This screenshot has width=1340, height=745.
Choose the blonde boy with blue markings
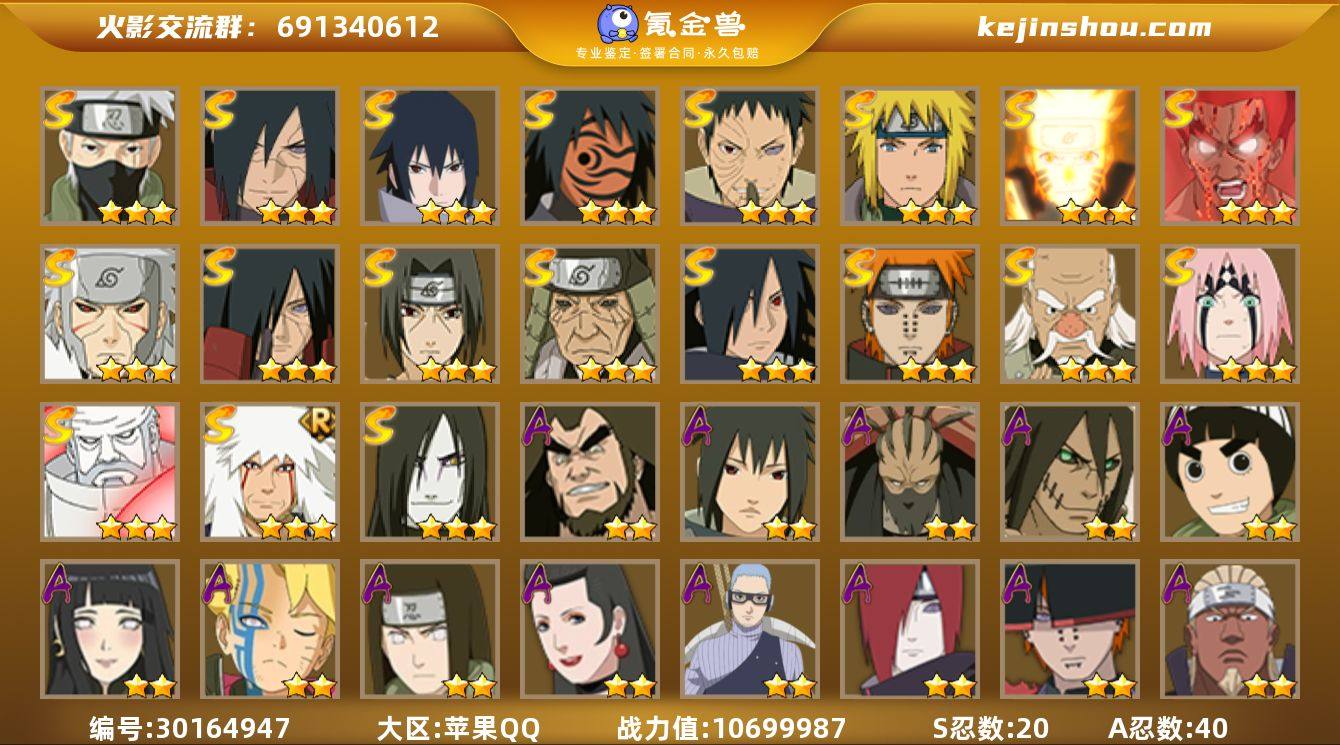coord(270,629)
